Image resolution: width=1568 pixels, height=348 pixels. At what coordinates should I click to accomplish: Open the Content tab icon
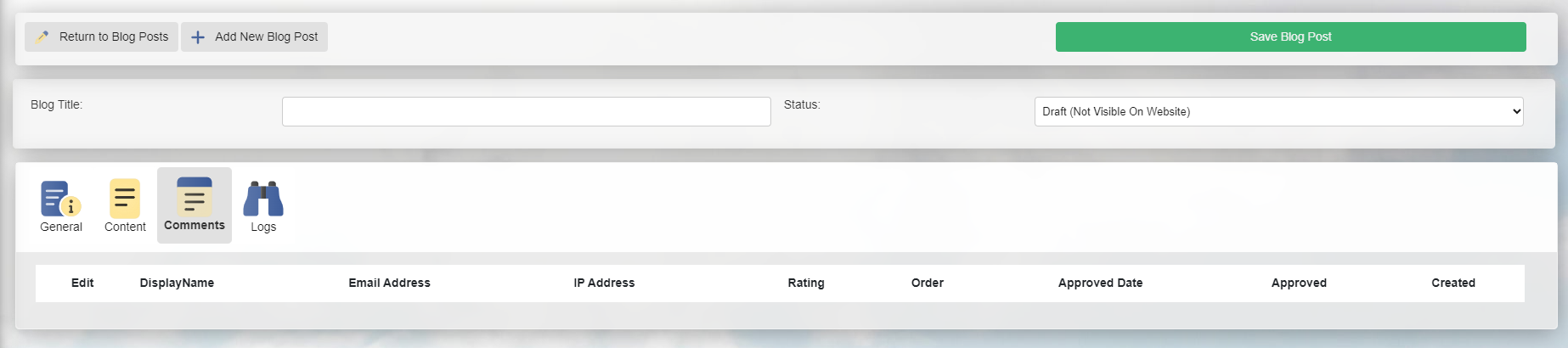[x=125, y=199]
